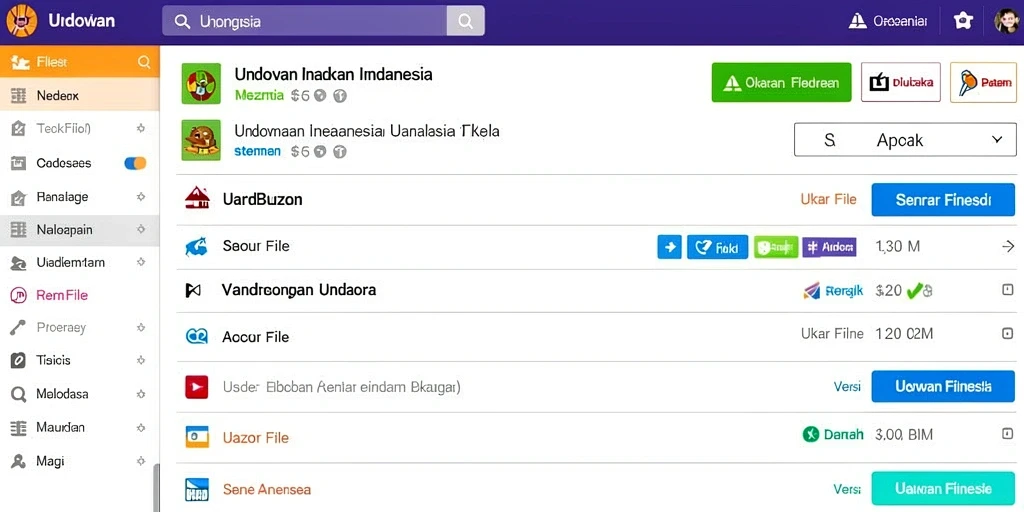Click the arrow at end of Saour File row
Image resolution: width=1024 pixels, height=512 pixels.
(1008, 246)
